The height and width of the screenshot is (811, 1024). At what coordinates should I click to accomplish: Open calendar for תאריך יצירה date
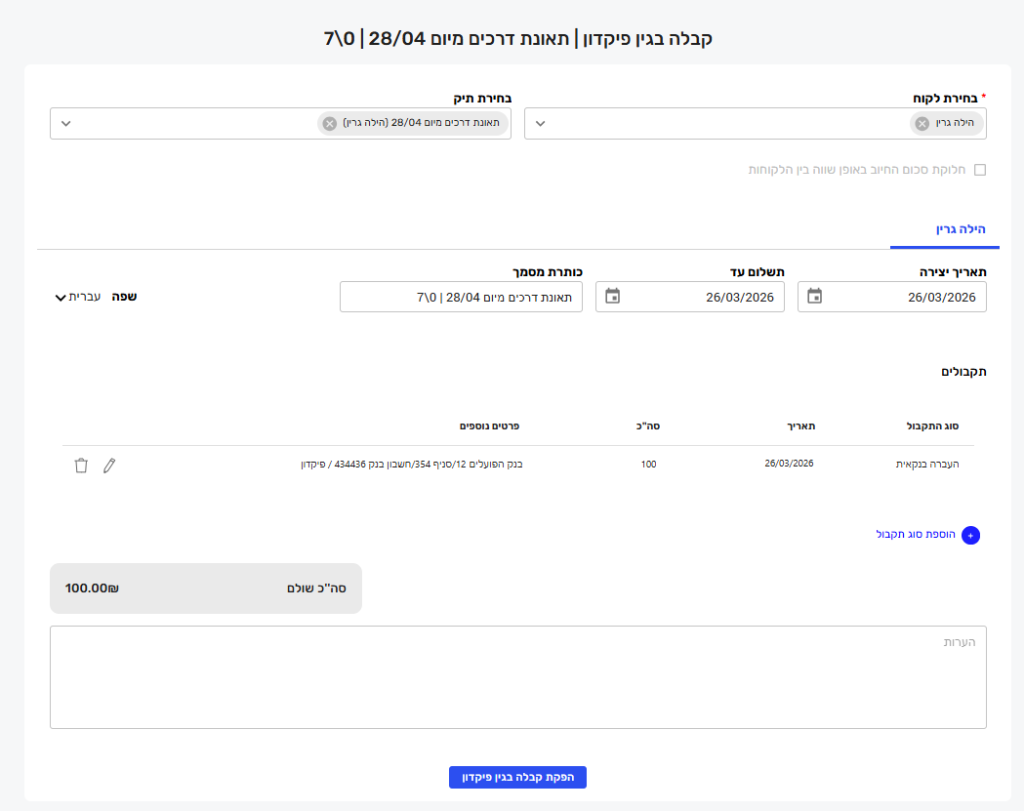(815, 297)
